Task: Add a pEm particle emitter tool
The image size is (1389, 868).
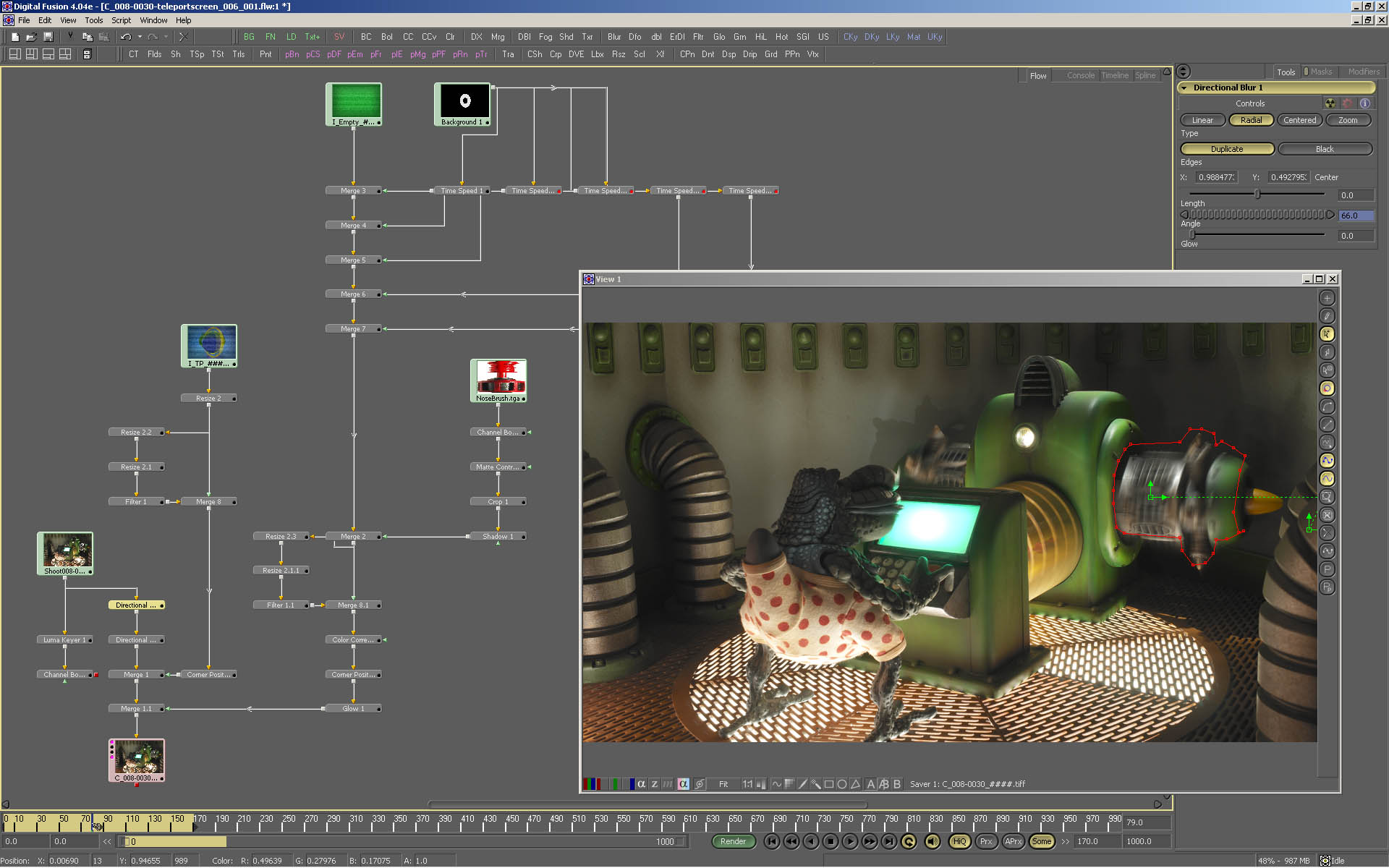Action: pos(354,54)
